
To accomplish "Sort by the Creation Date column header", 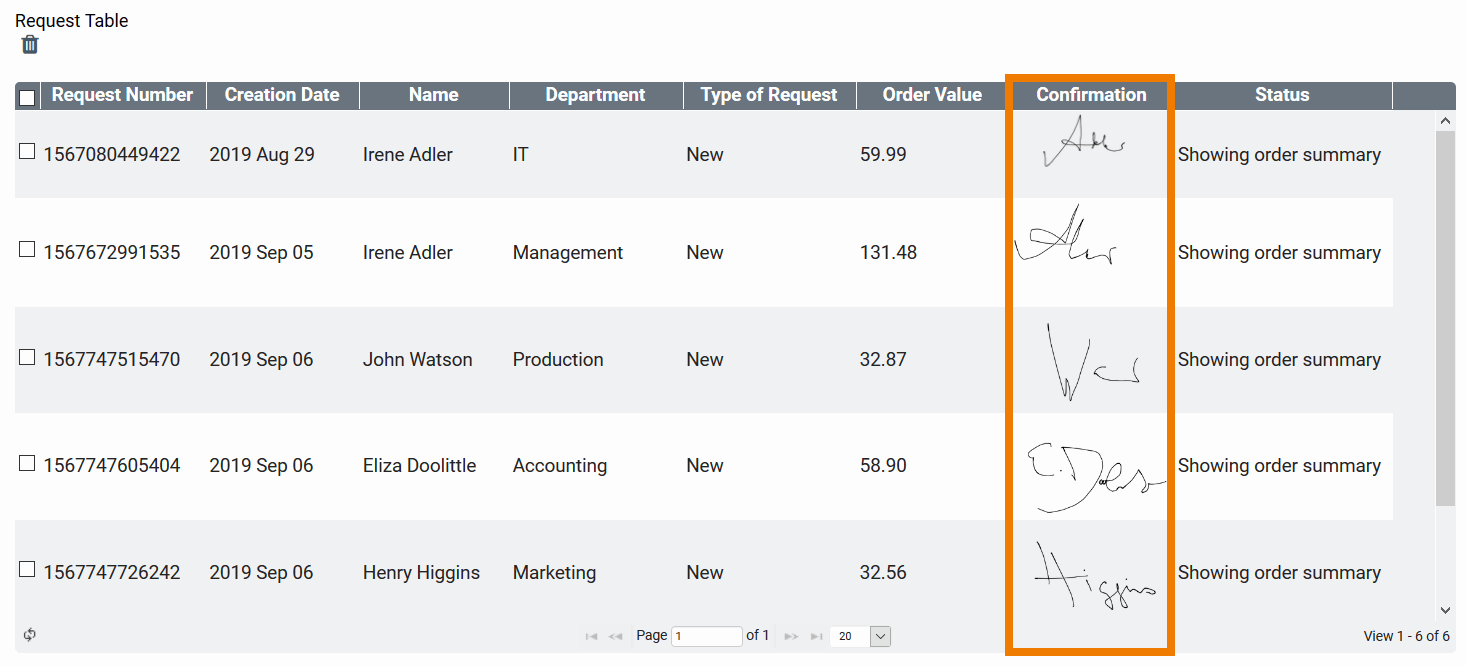I will coord(282,95).
